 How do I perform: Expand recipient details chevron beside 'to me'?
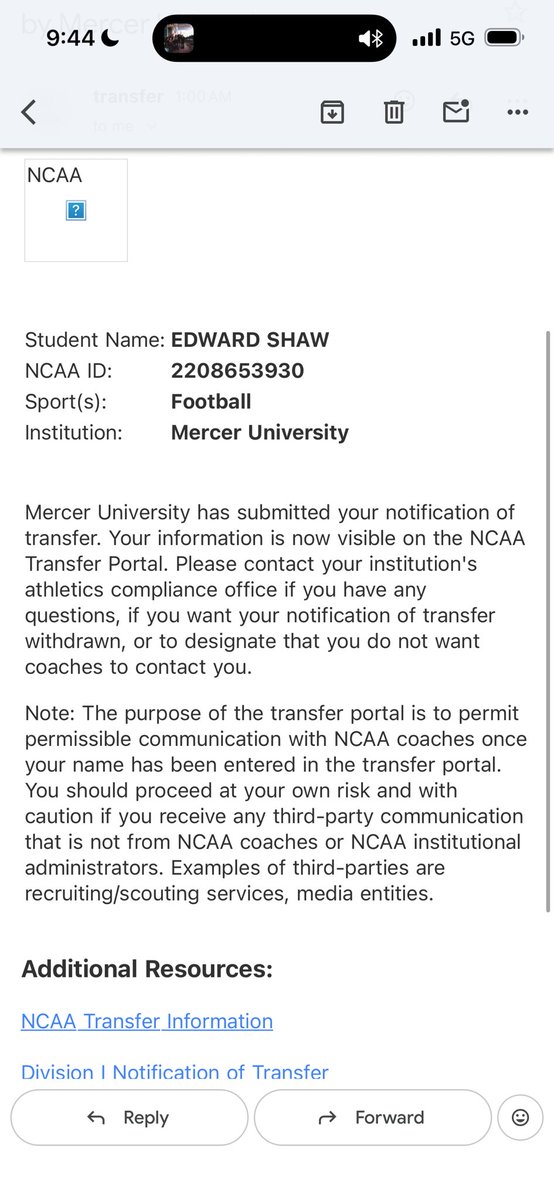[151, 127]
